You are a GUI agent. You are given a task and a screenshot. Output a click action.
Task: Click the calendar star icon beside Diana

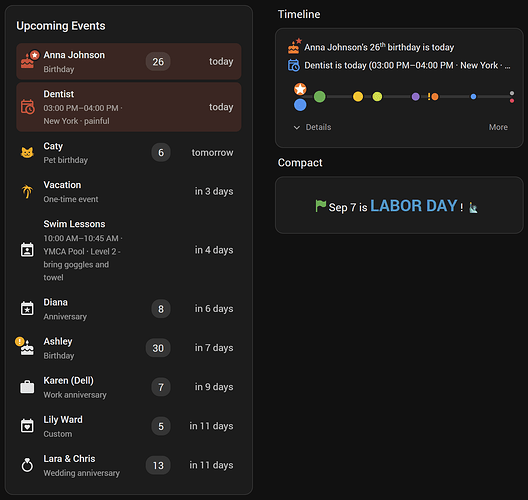[x=27, y=308]
